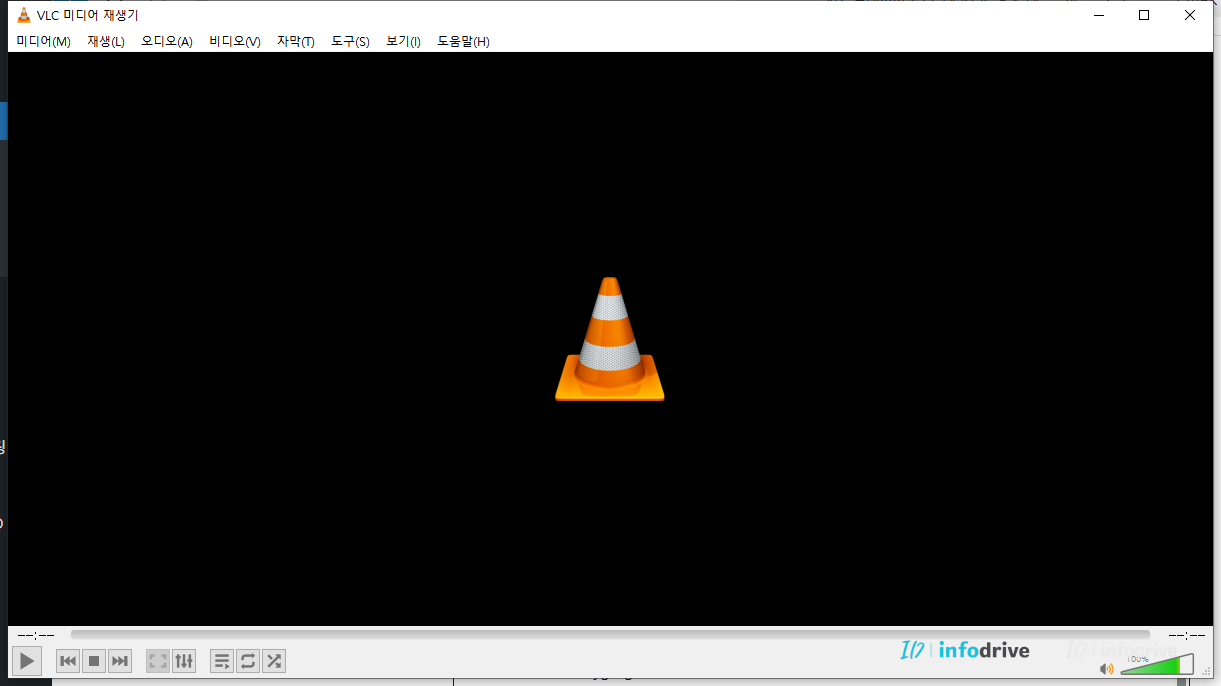This screenshot has height=686, width=1221.
Task: Maximize the VLC window
Action: 1144,15
